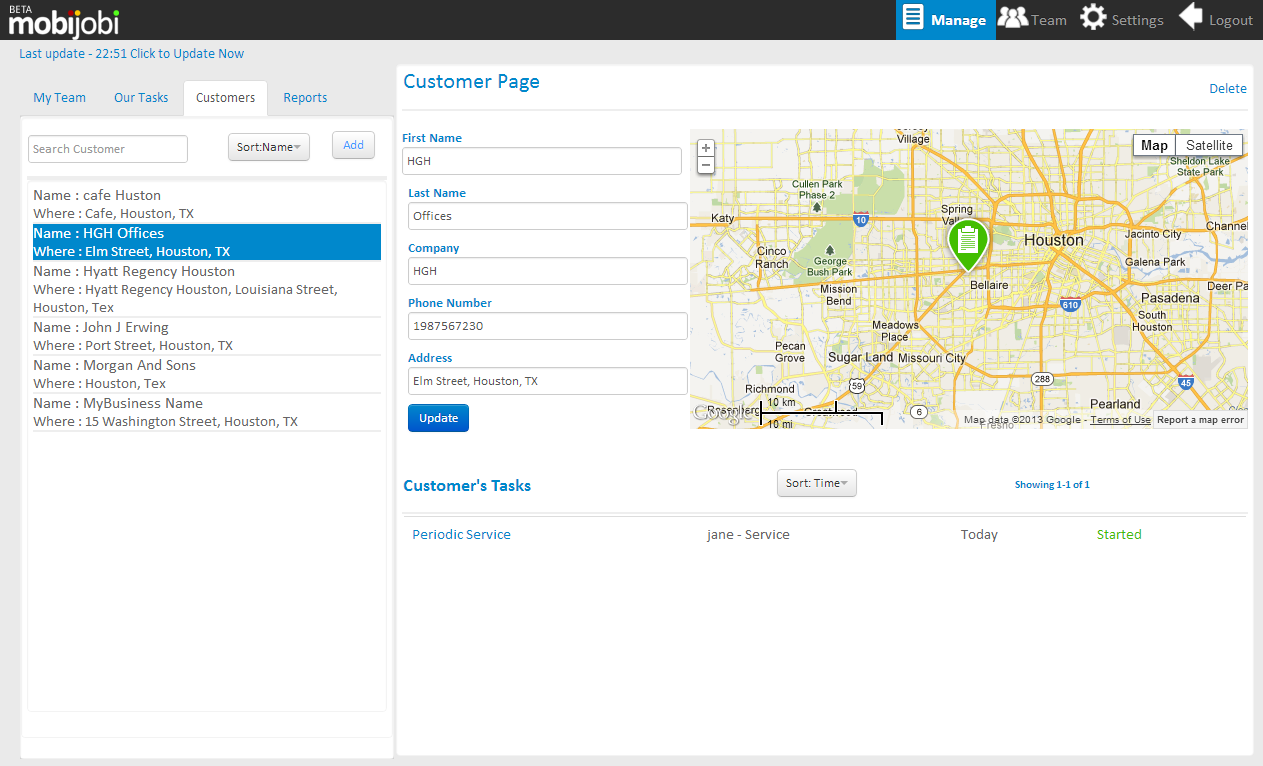Click the Logout arrow icon
The image size is (1263, 766).
tap(1190, 18)
